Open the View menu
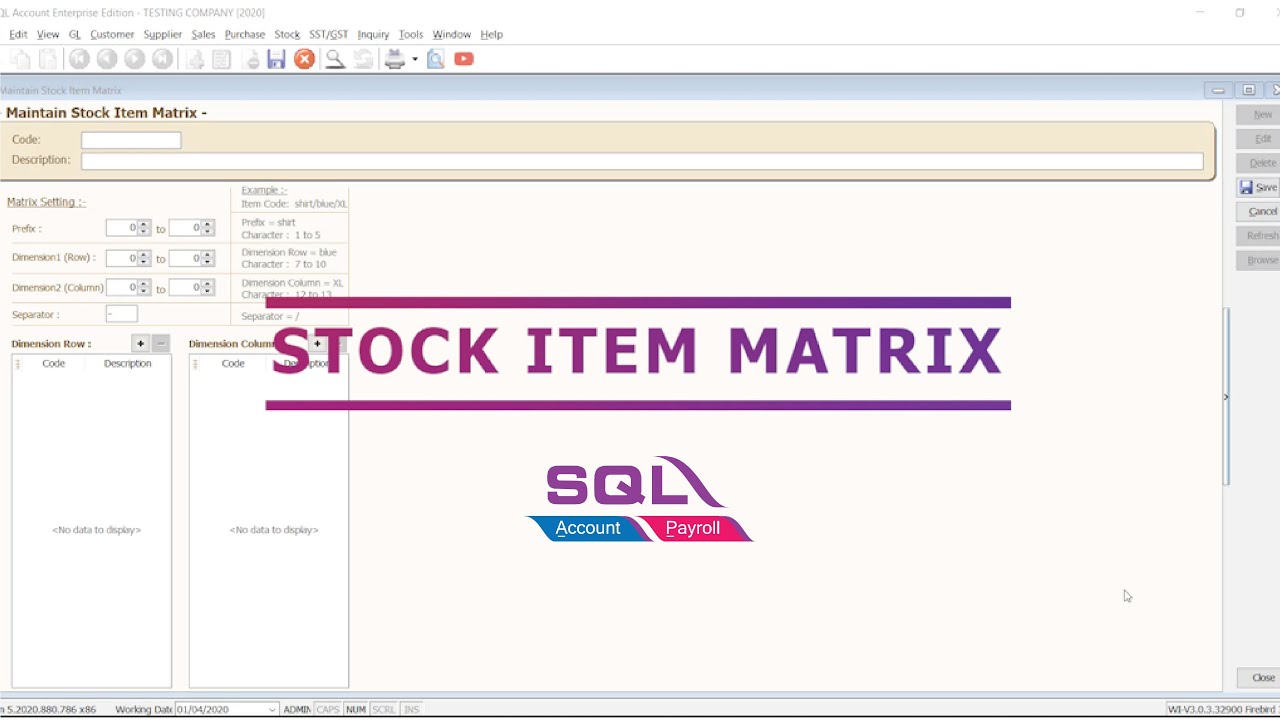This screenshot has height=720, width=1280. coord(48,34)
